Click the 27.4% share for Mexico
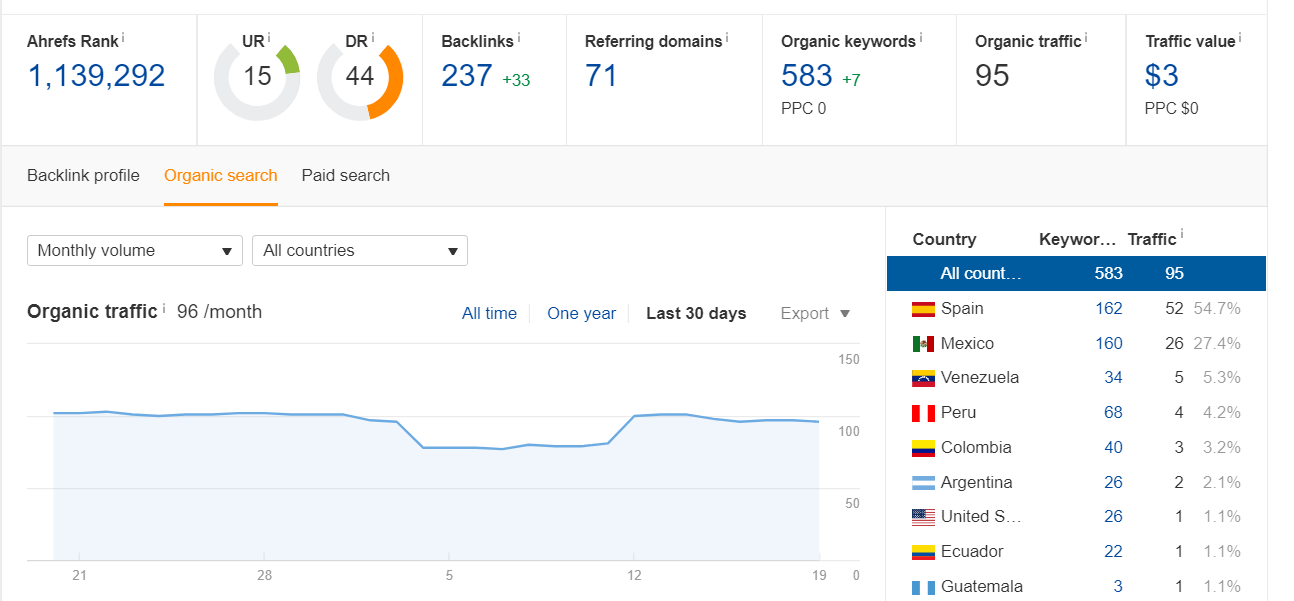This screenshot has height=601, width=1294. point(1217,344)
